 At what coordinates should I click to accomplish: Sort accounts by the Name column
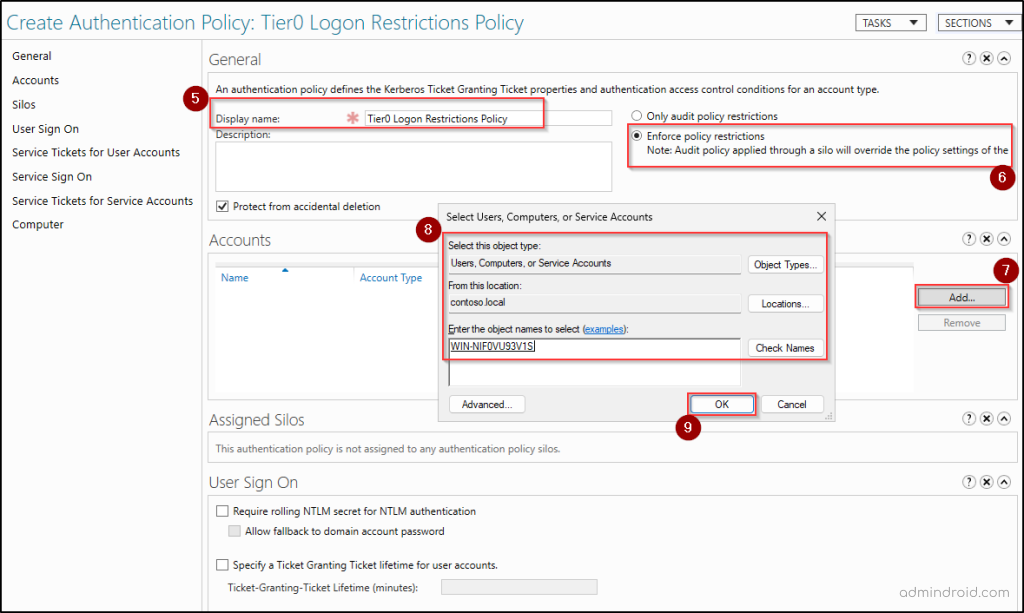[234, 277]
